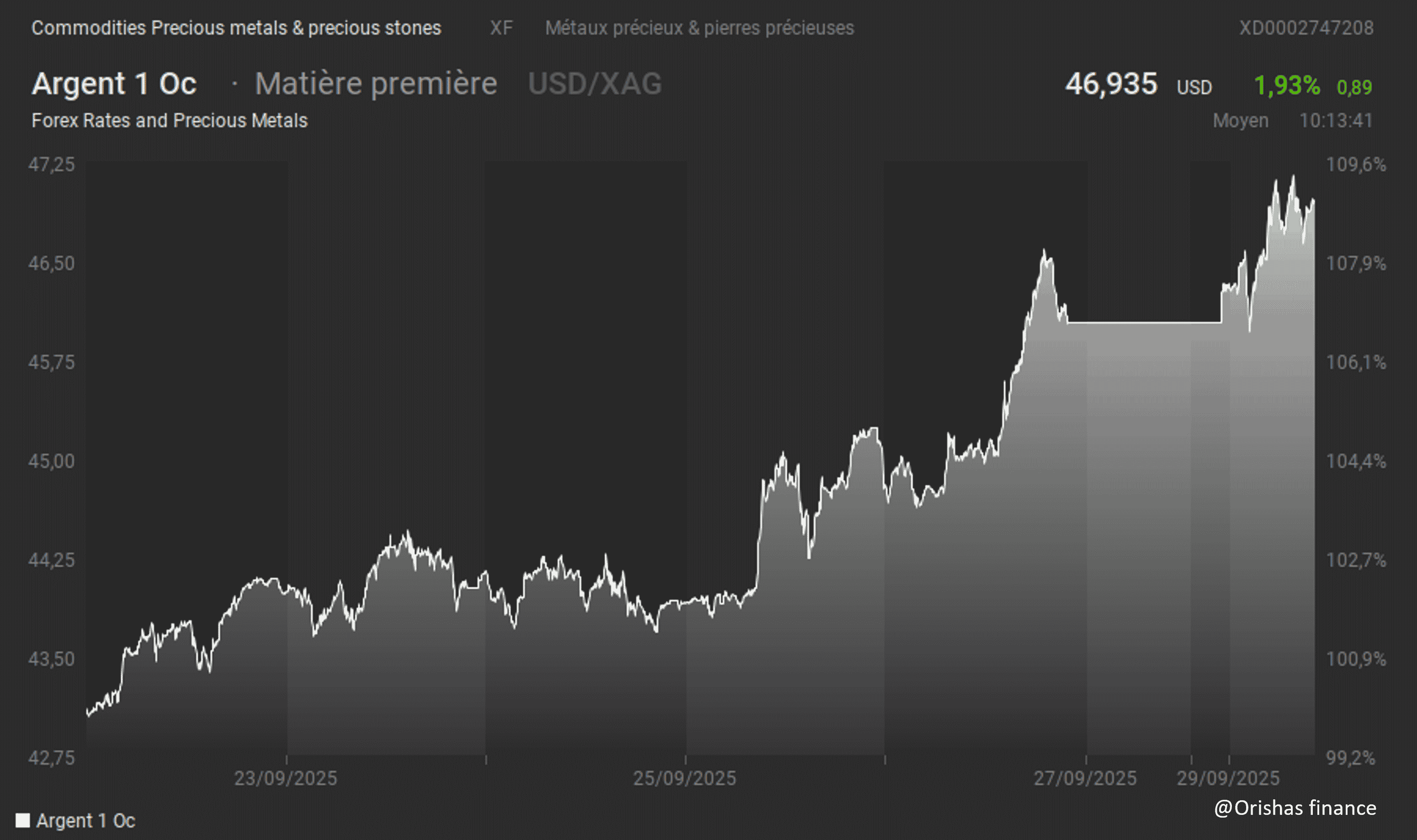Click the white Argent 1 Oc legend swatch
This screenshot has width=1417, height=840.
[x=23, y=820]
